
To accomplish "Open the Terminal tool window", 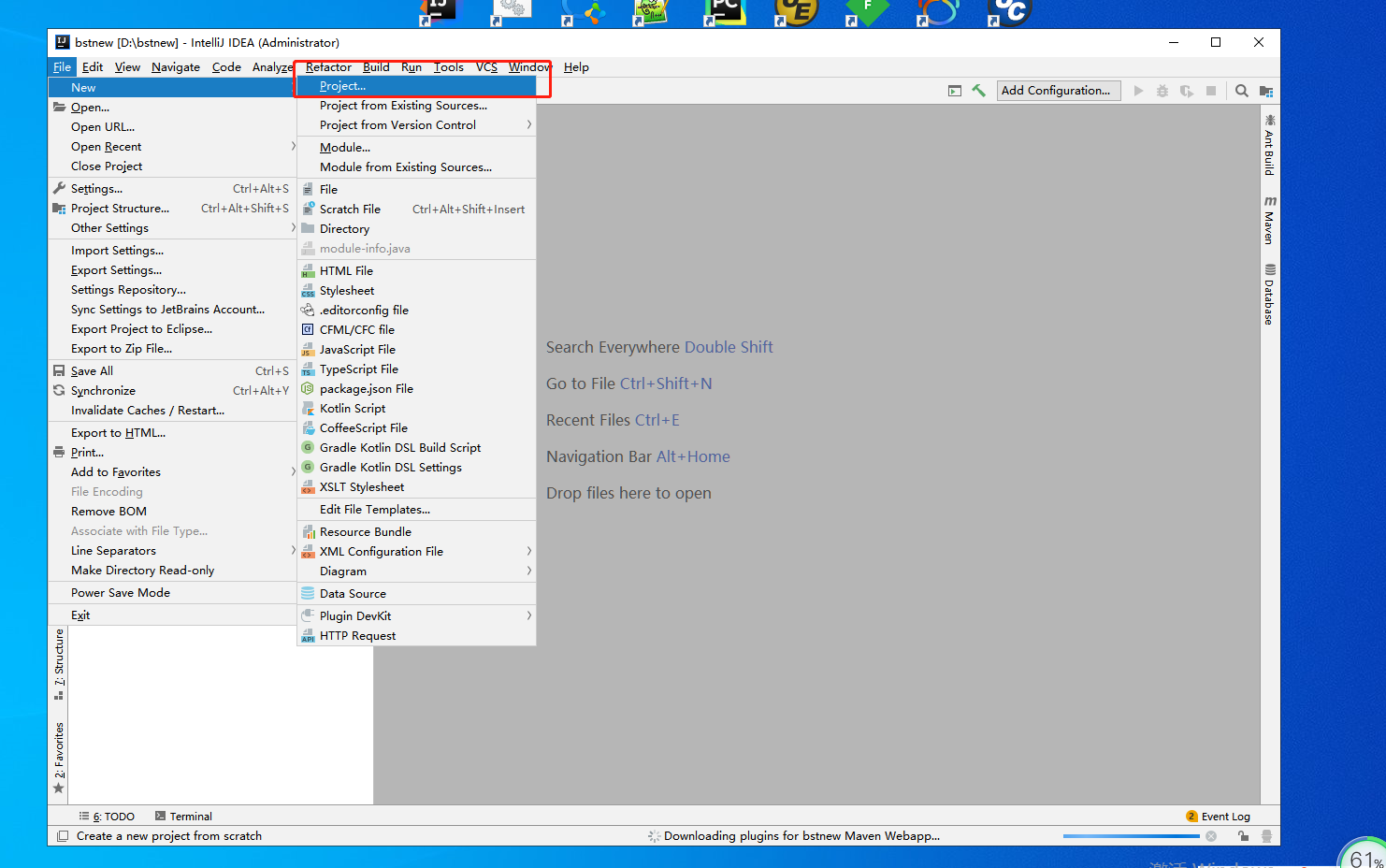I will pyautogui.click(x=183, y=817).
